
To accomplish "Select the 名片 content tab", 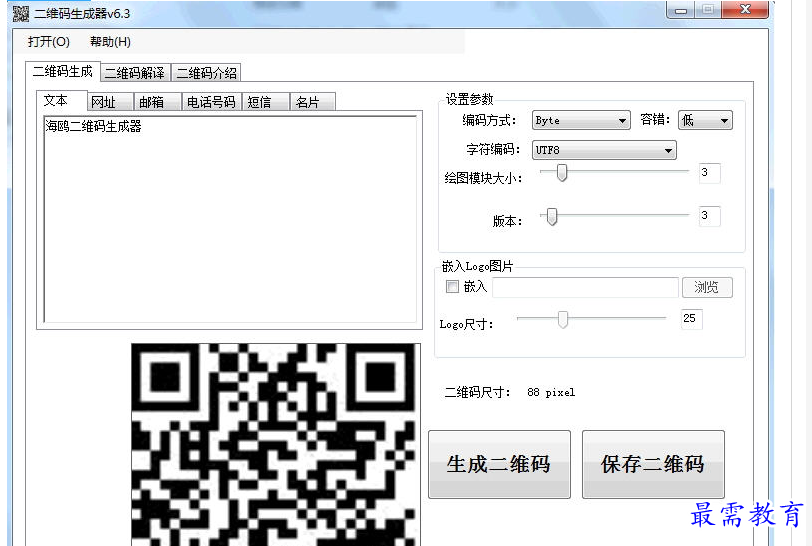I will click(x=313, y=102).
